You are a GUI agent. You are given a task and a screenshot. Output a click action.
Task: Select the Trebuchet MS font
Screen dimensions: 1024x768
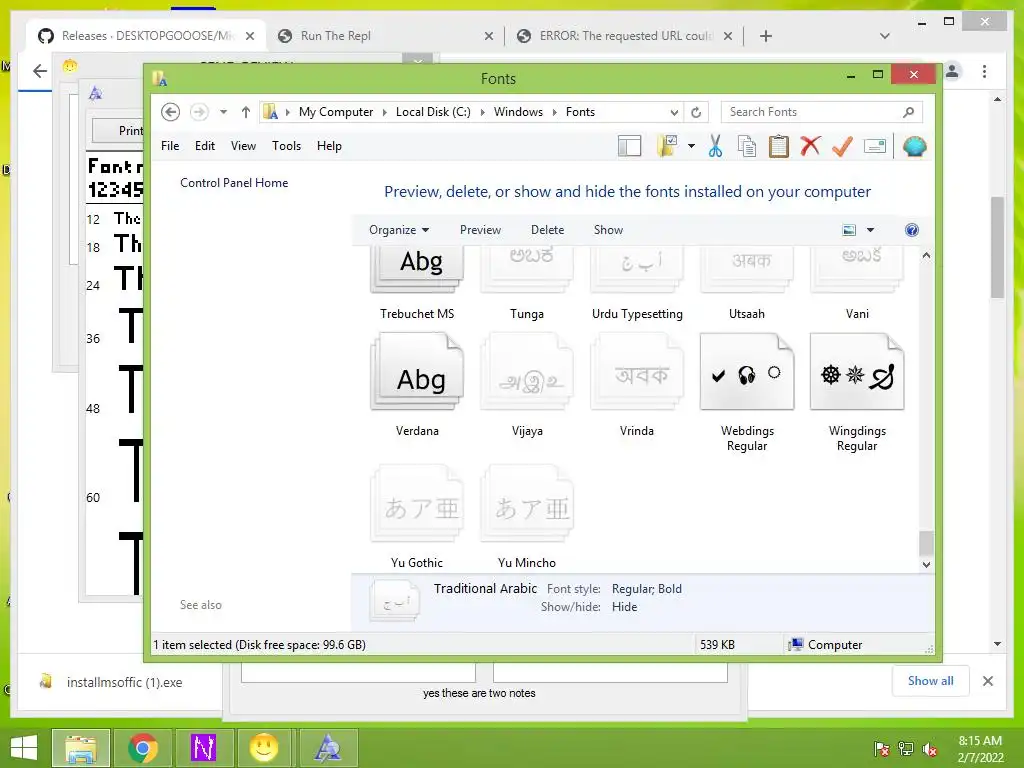pos(417,283)
